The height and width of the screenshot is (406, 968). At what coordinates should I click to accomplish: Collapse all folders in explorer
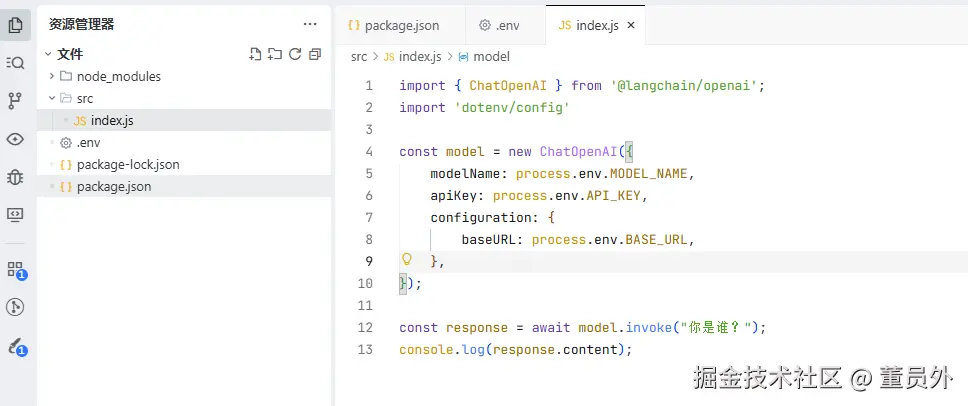[315, 54]
